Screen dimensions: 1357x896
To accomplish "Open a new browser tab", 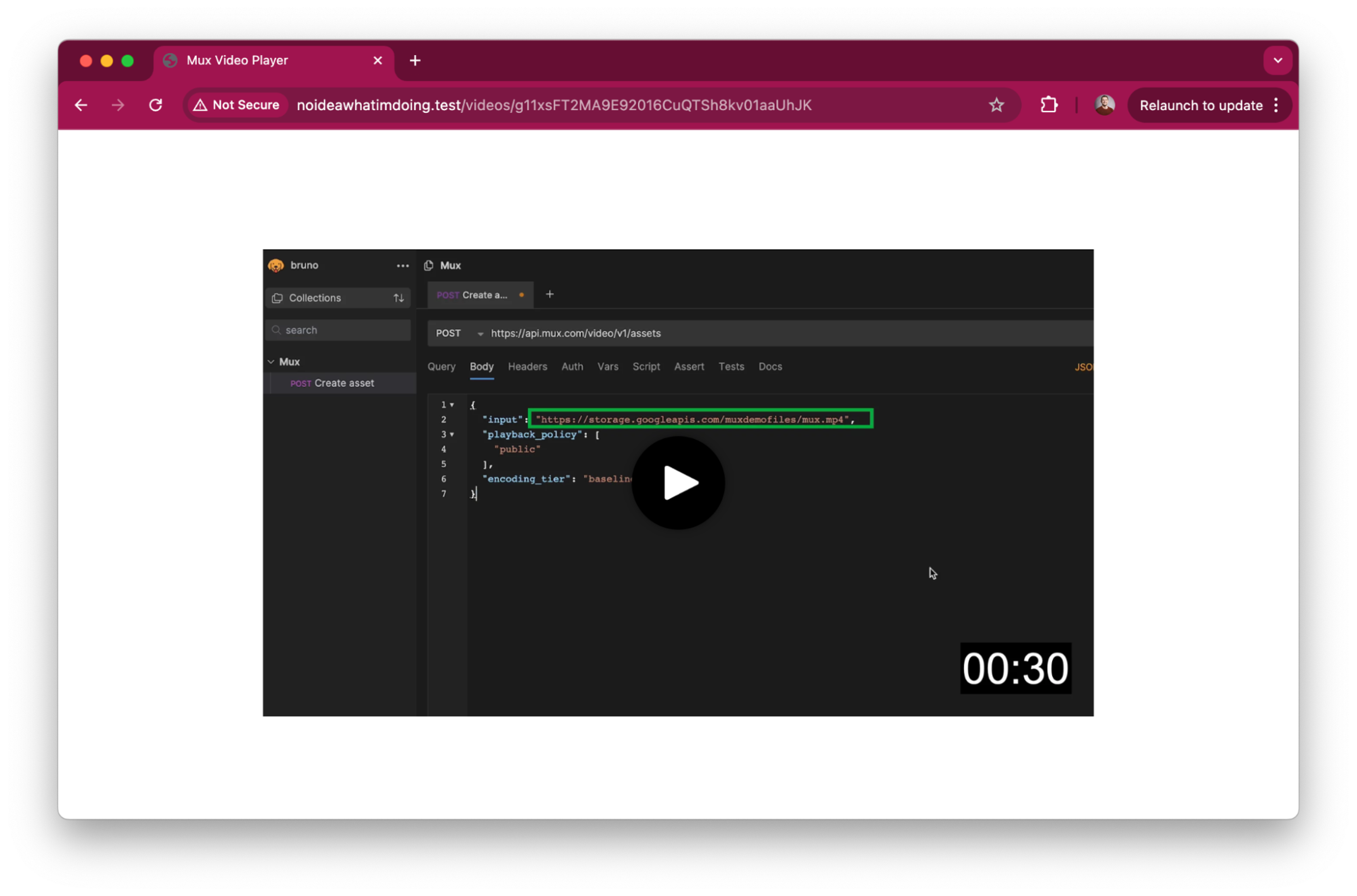I will [415, 60].
